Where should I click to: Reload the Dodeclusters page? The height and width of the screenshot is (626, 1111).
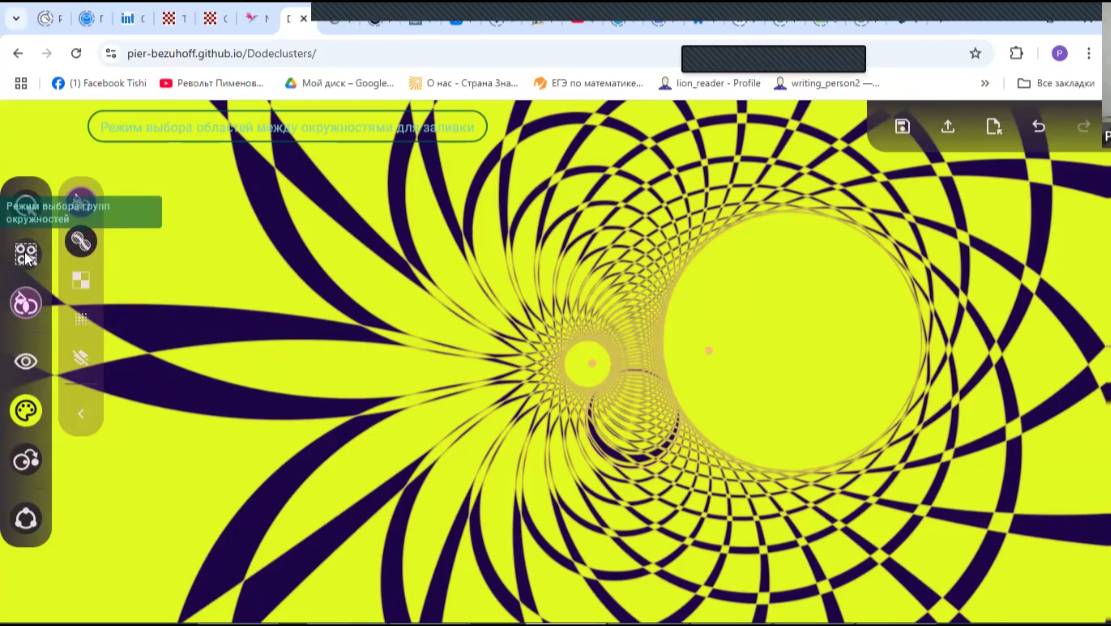(76, 53)
